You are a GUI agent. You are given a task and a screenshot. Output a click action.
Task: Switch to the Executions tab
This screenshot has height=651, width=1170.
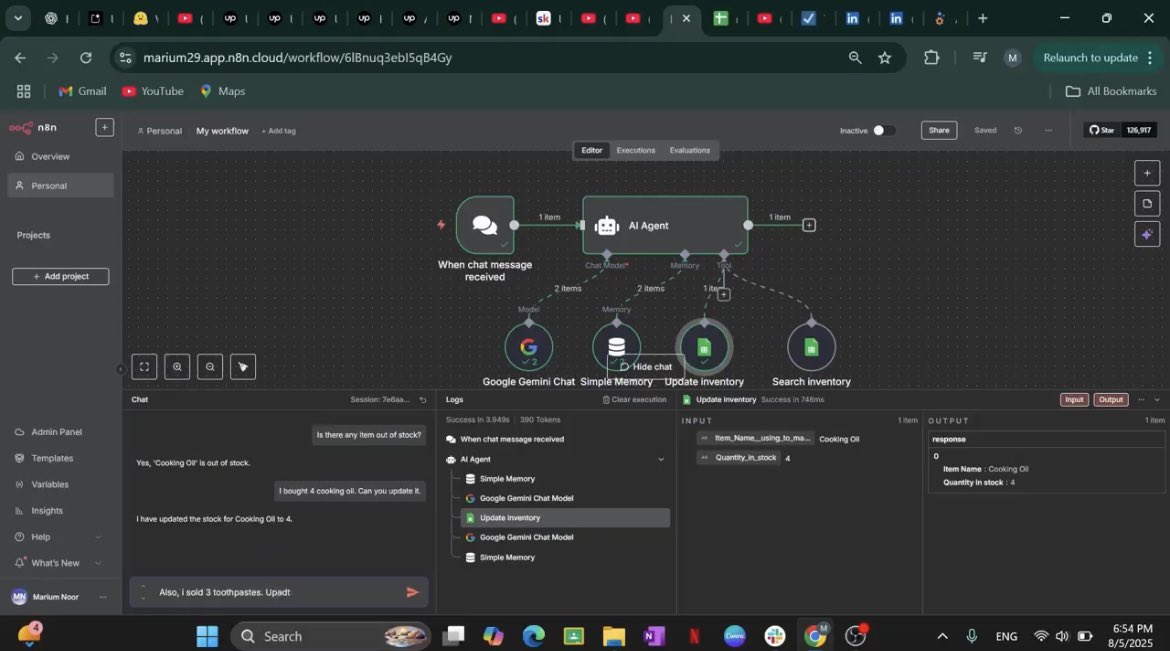click(x=635, y=150)
